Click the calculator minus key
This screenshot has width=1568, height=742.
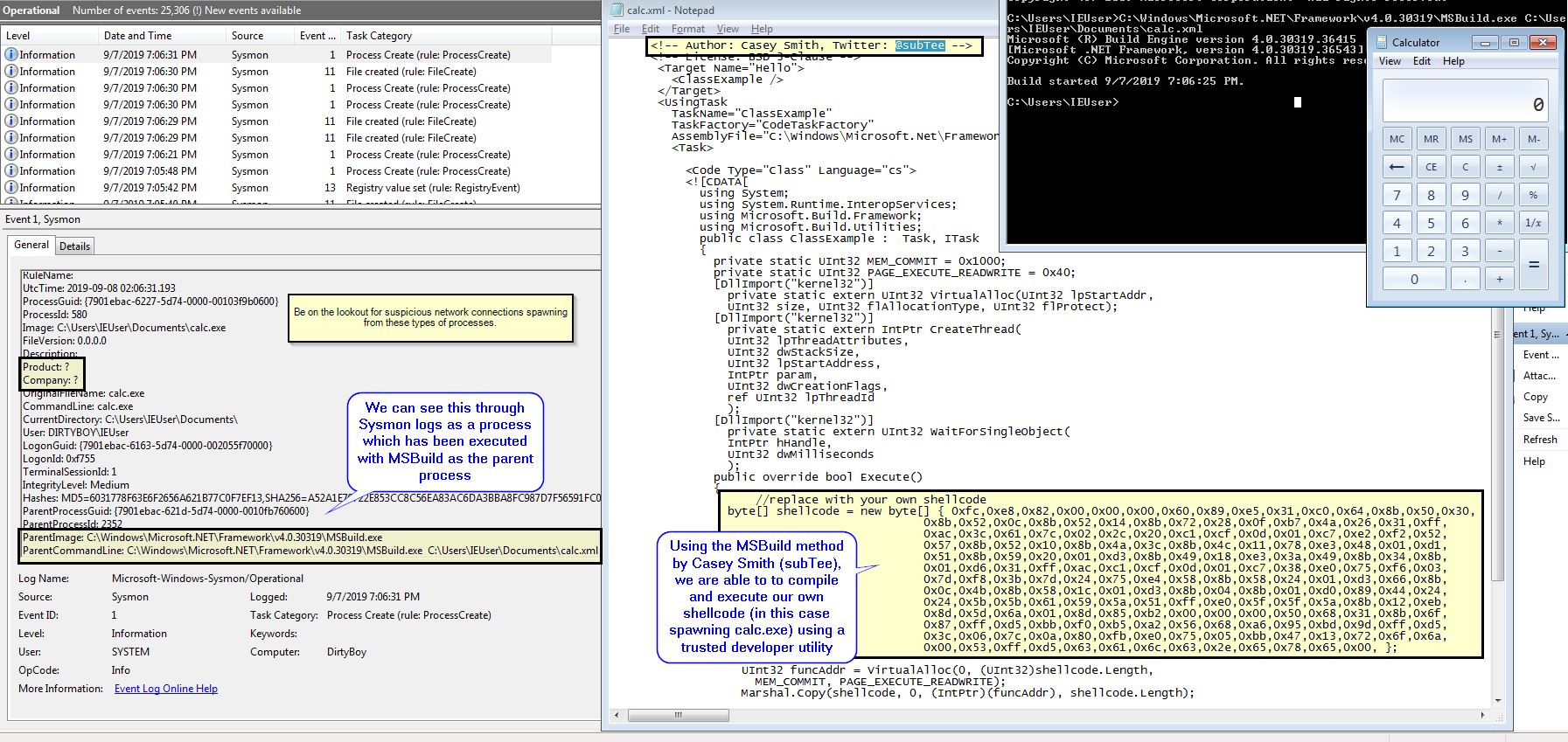(x=1499, y=251)
